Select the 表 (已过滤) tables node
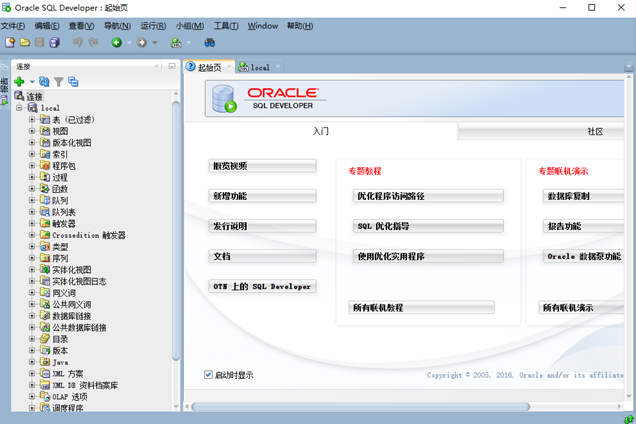Image resolution: width=636 pixels, height=424 pixels. (73, 120)
